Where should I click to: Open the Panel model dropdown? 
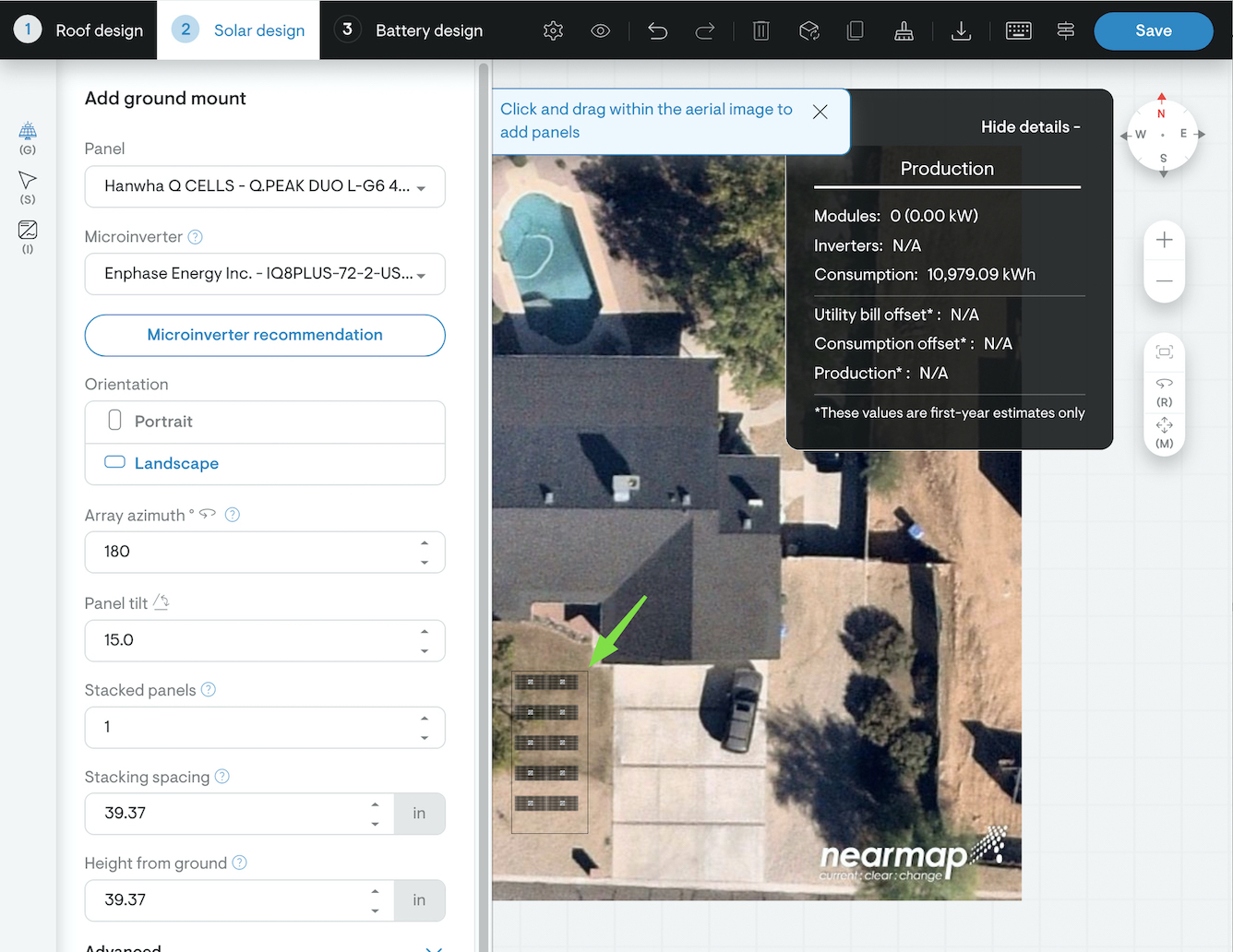coord(265,186)
